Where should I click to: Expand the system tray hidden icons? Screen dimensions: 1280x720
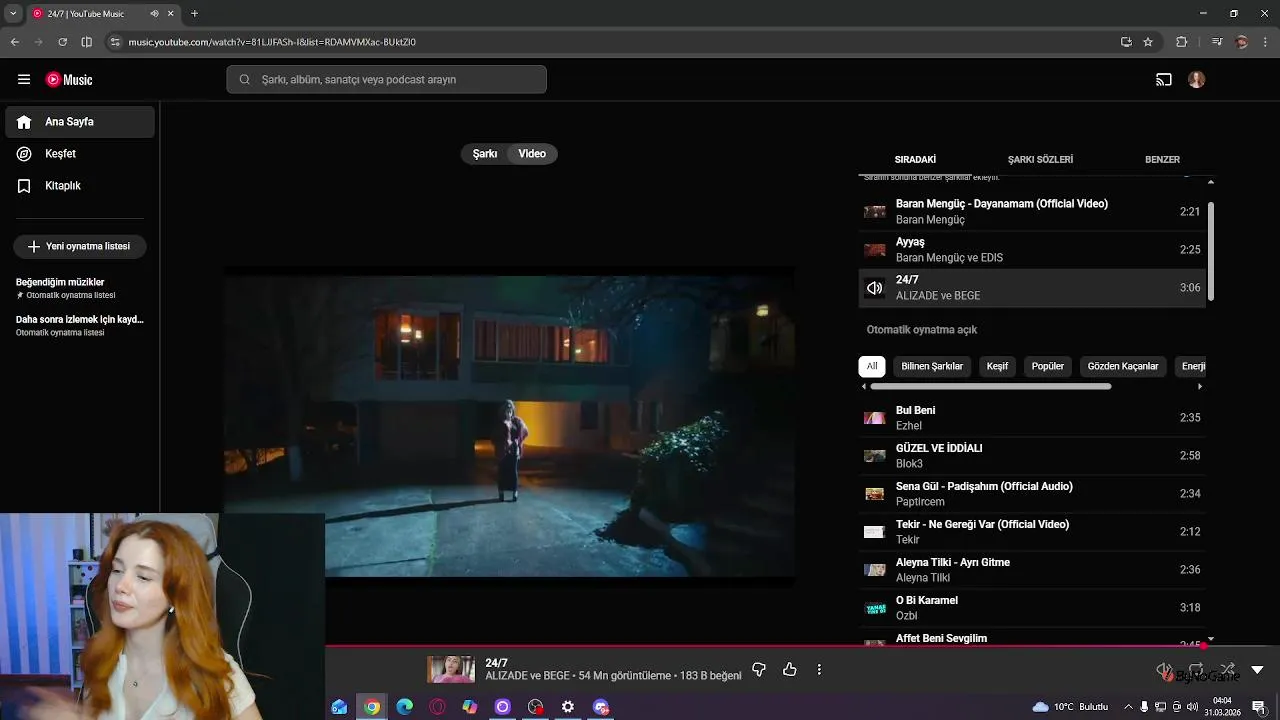(x=1128, y=707)
